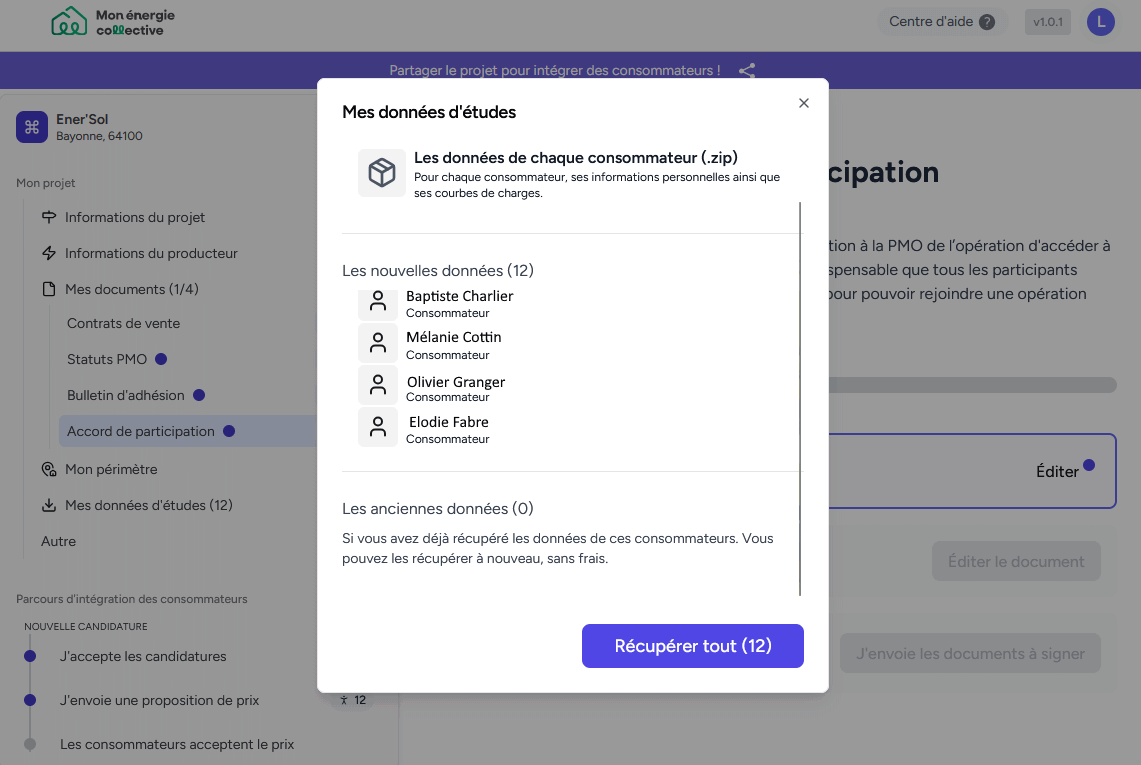Select Elodie Fabre's person icon

point(378,427)
